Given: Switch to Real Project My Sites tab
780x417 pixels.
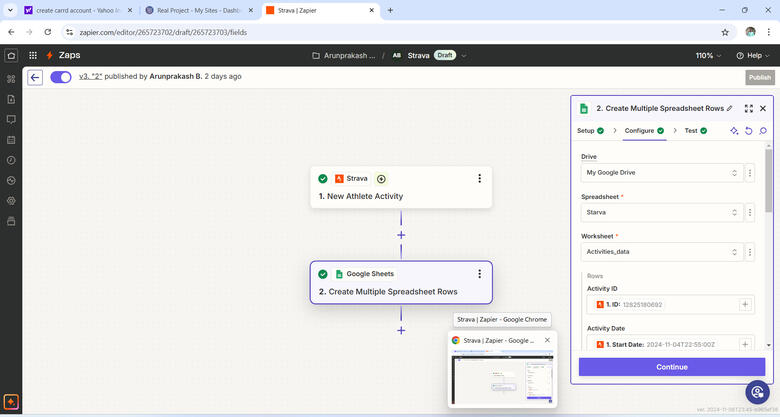Looking at the screenshot, I should [199, 10].
